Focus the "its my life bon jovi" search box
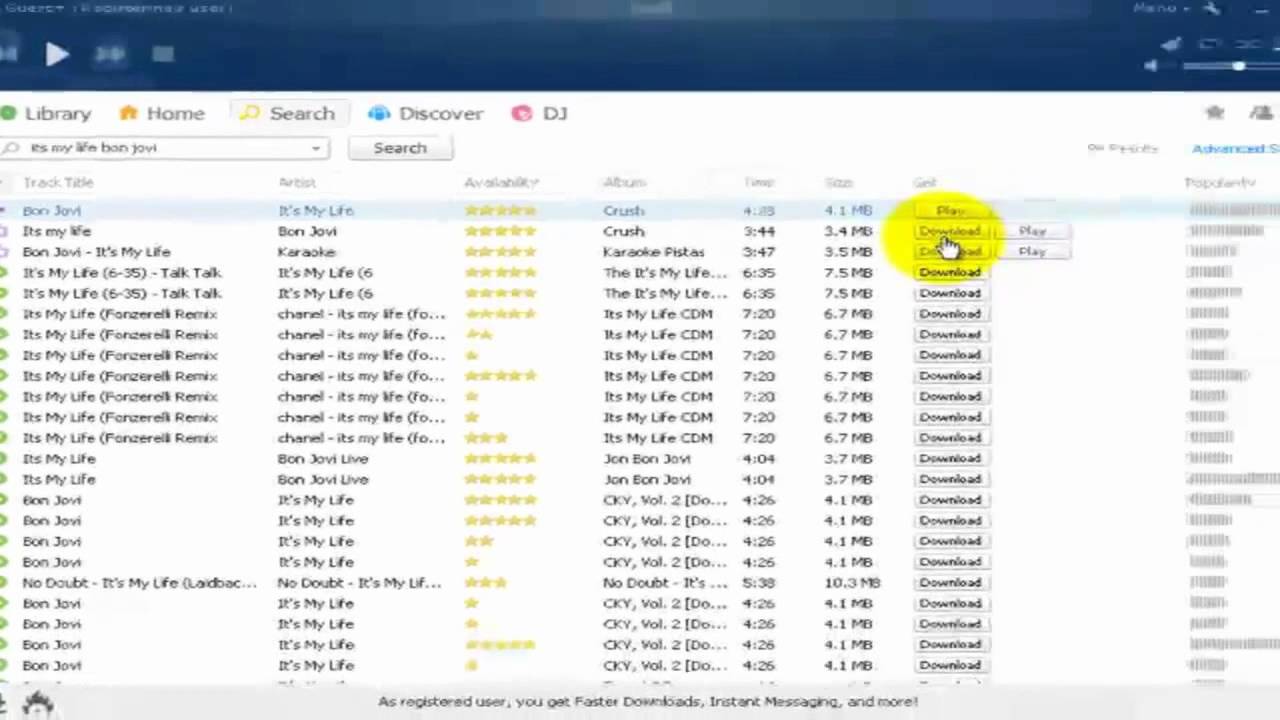Viewport: 1280px width, 720px height. pos(165,148)
